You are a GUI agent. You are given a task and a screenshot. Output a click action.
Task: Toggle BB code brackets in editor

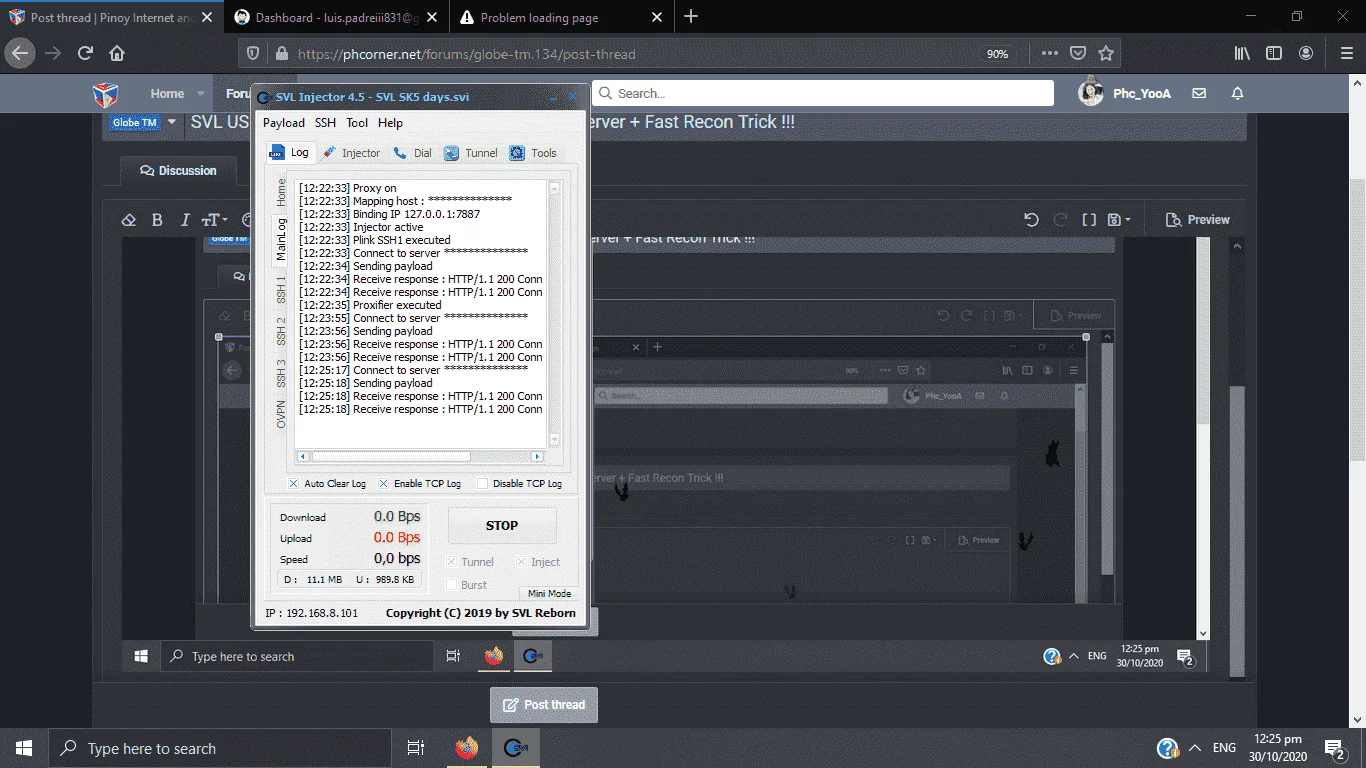(1090, 220)
